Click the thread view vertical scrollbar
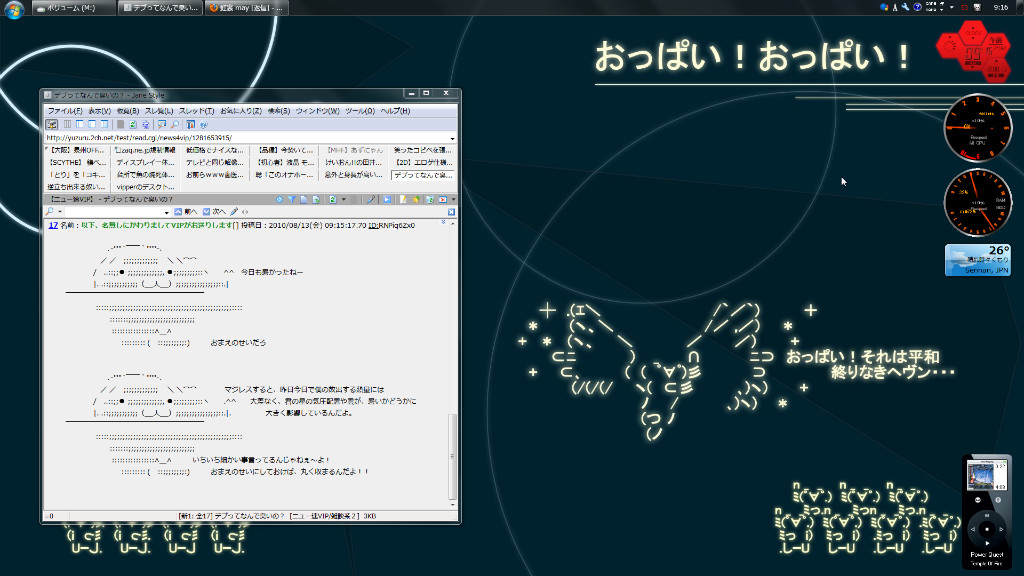Viewport: 1024px width, 576px height. pyautogui.click(x=452, y=456)
